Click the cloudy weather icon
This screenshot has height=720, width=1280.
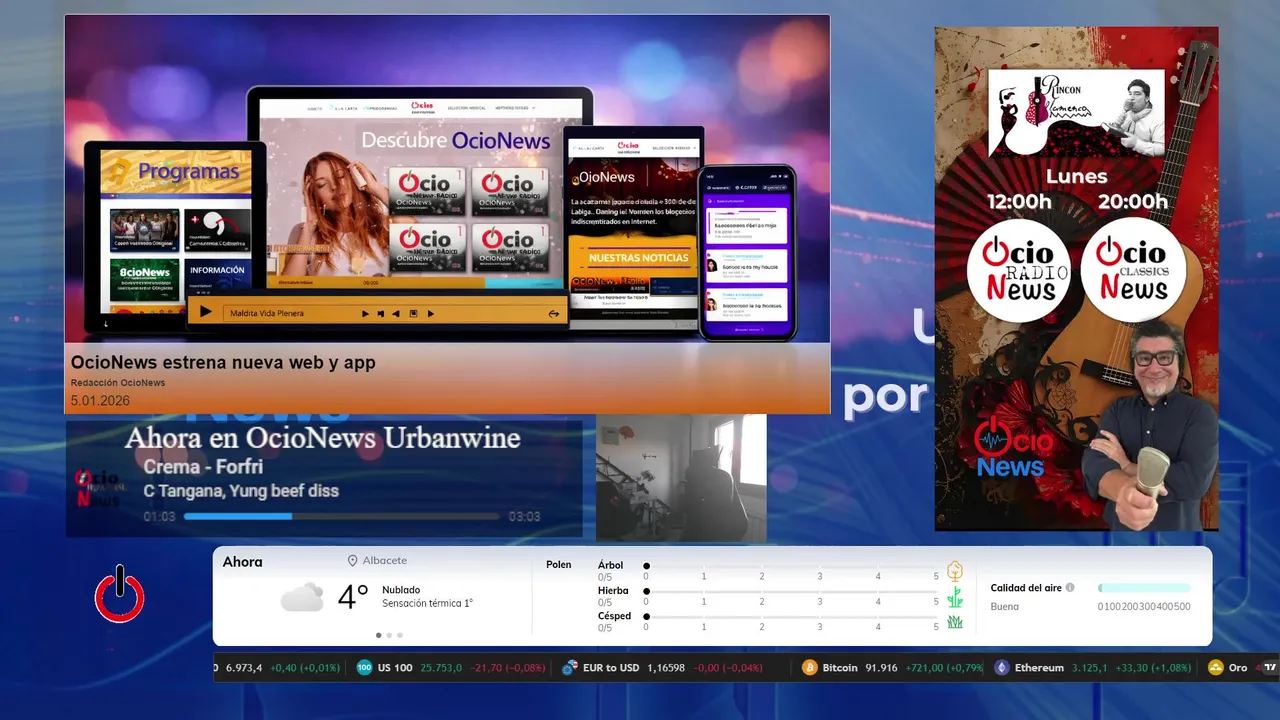click(302, 598)
